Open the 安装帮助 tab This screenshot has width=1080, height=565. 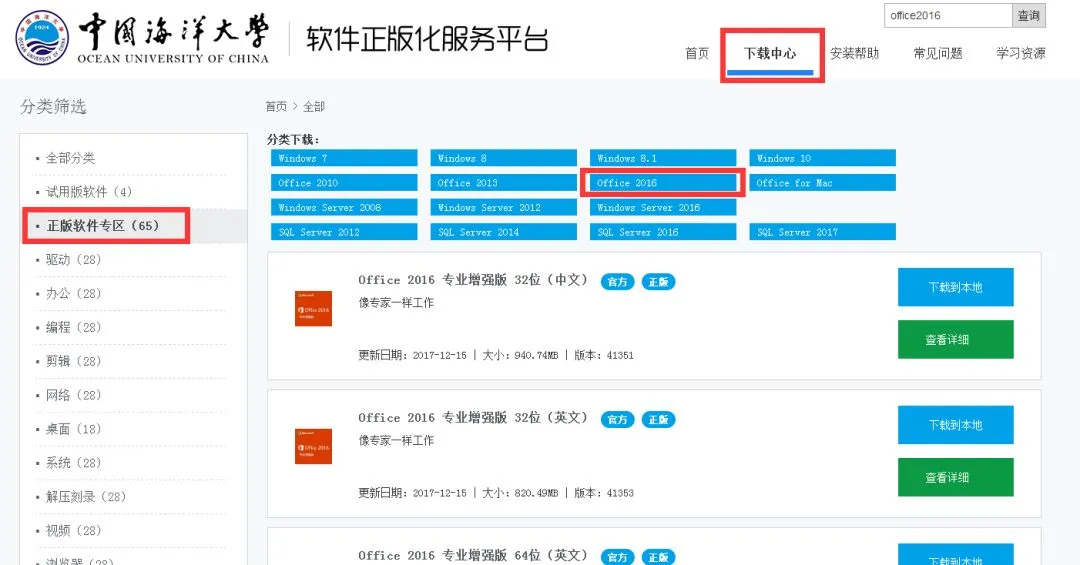tap(854, 53)
